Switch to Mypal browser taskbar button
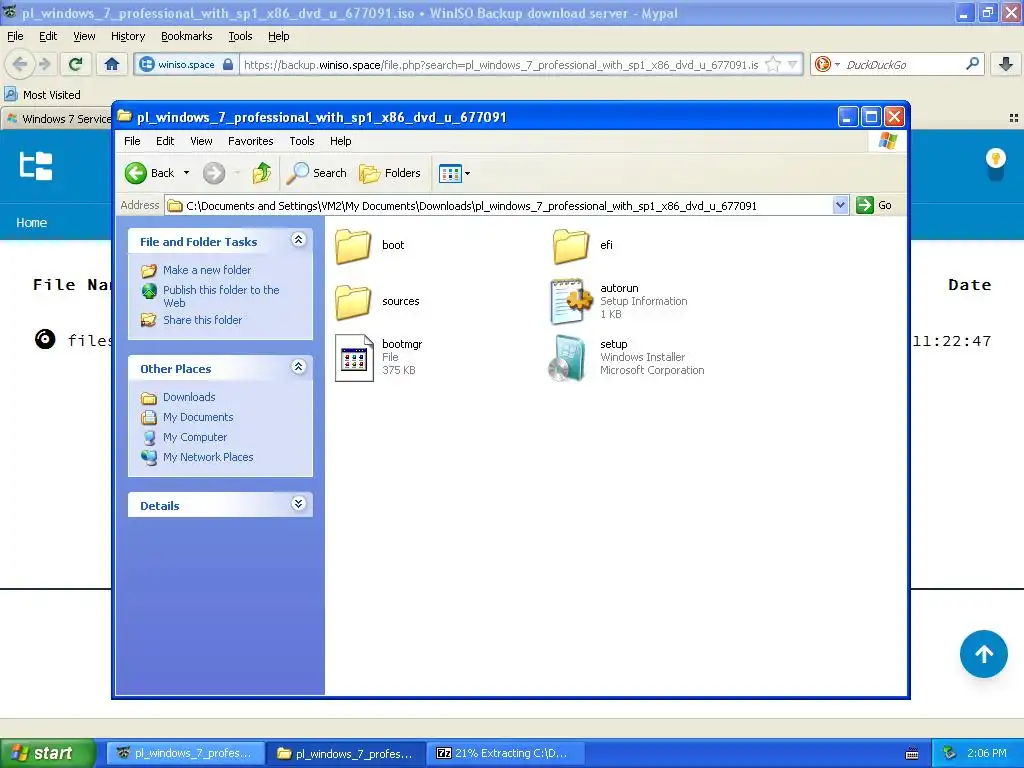 point(185,753)
